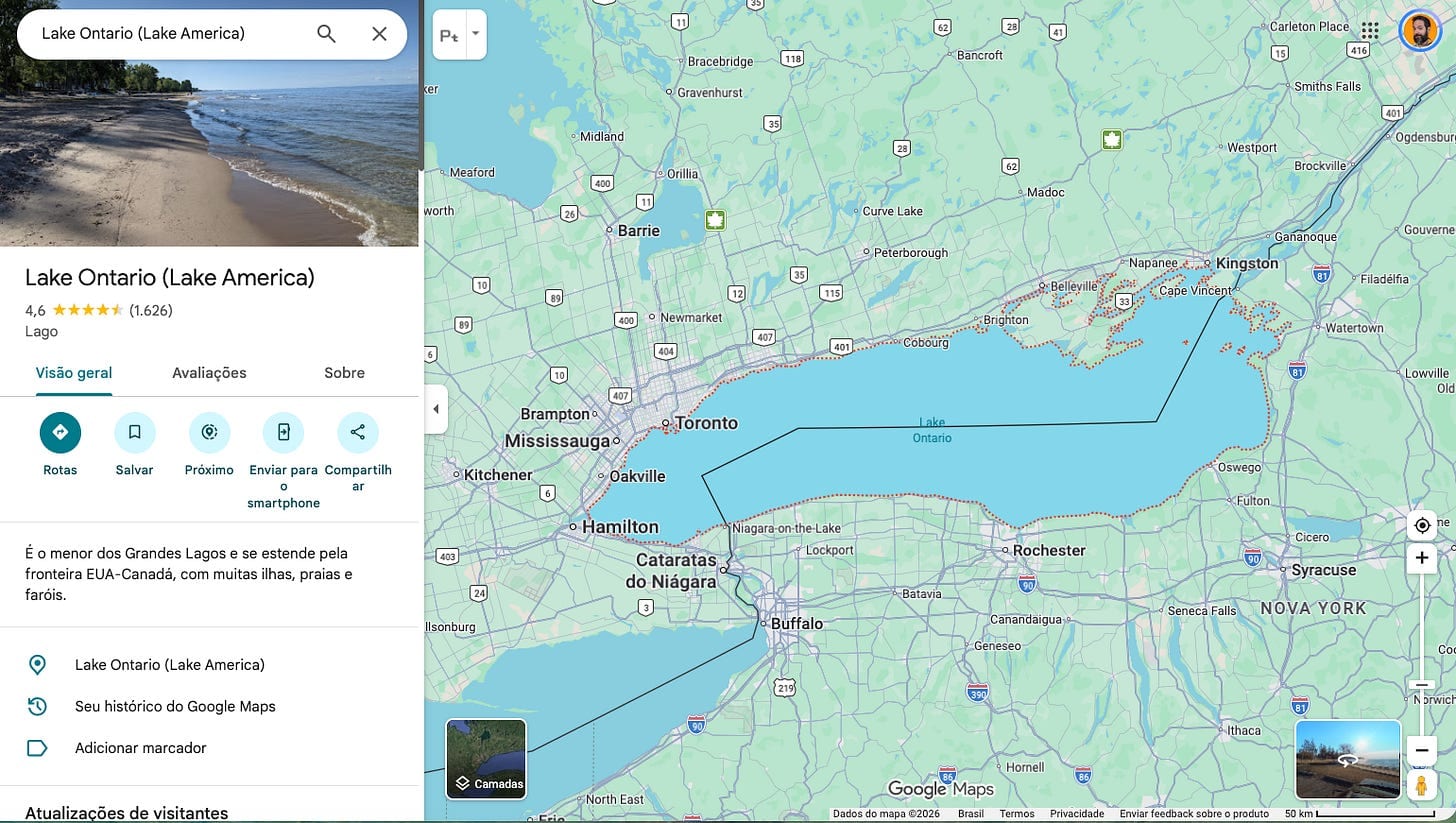
Task: Click the Lake Ontario (Lake America) address row
Action: pyautogui.click(x=209, y=665)
